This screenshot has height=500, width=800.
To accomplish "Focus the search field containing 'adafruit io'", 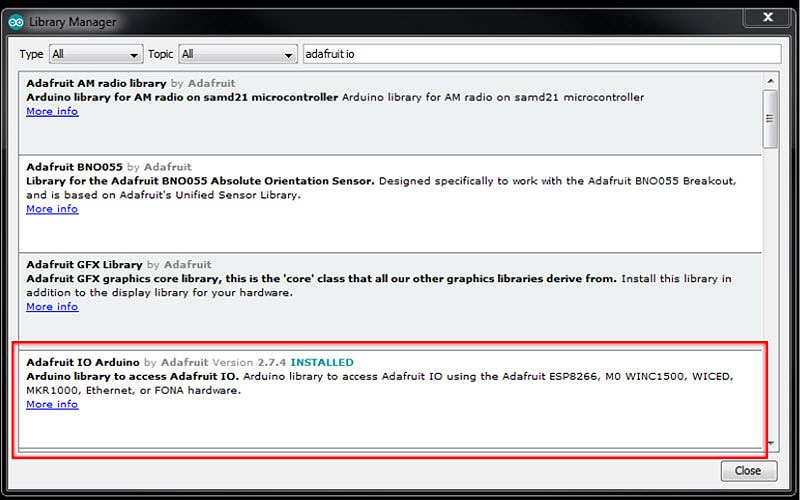I will (540, 54).
